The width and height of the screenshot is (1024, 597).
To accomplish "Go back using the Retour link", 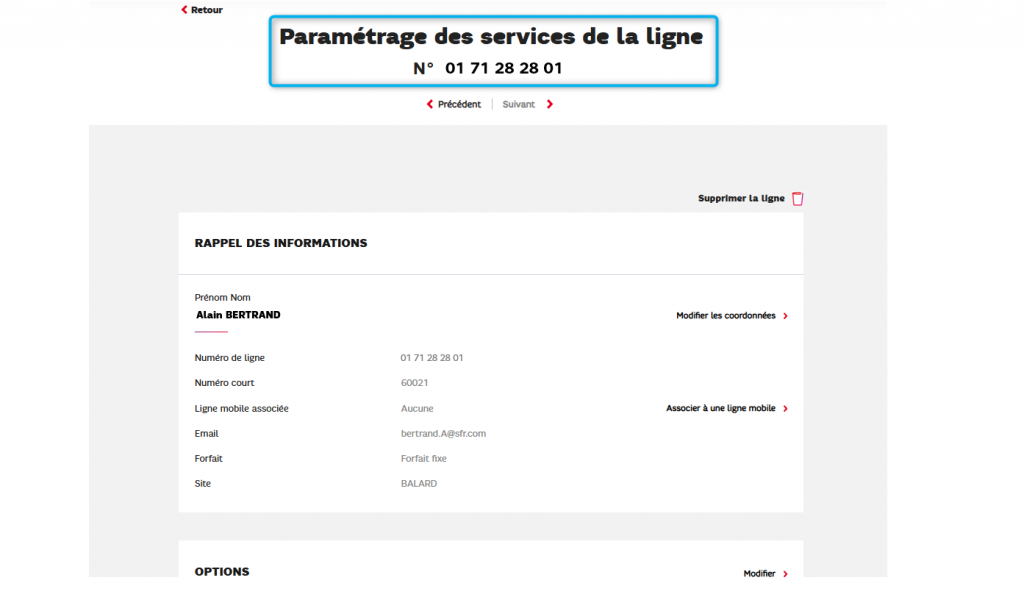I will point(207,10).
